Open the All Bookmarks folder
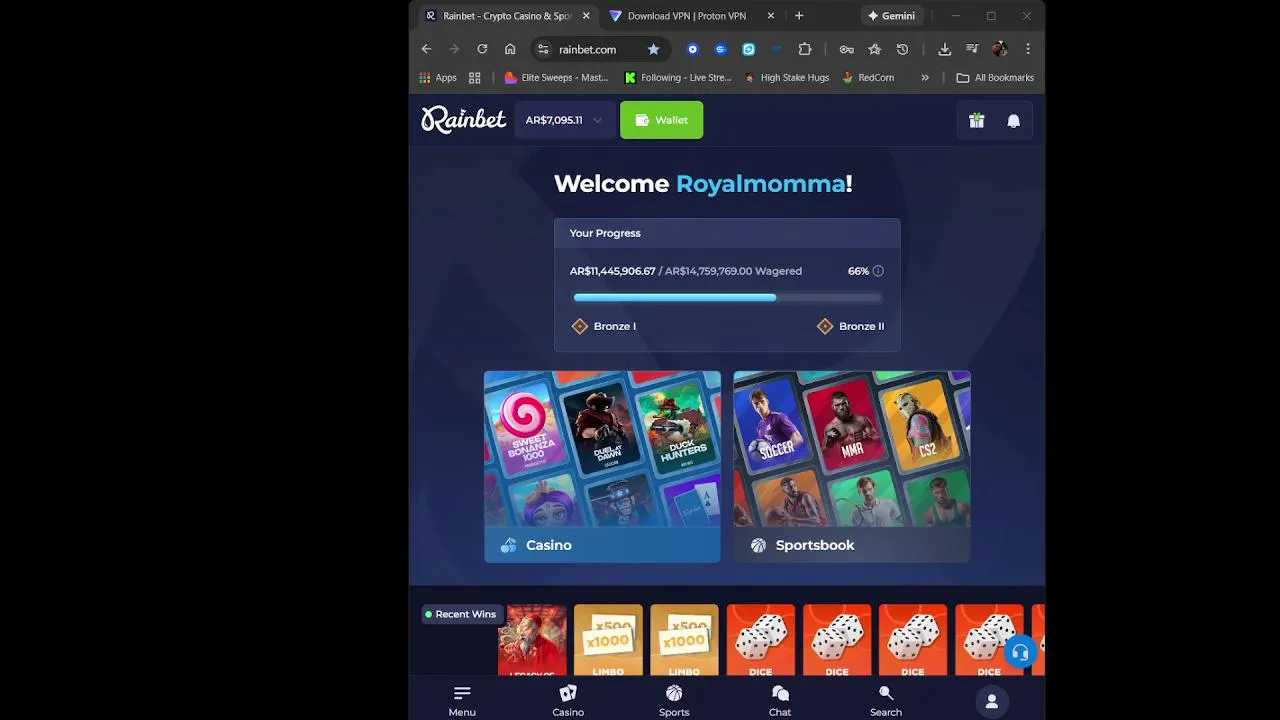Image resolution: width=1280 pixels, height=720 pixels. (995, 78)
